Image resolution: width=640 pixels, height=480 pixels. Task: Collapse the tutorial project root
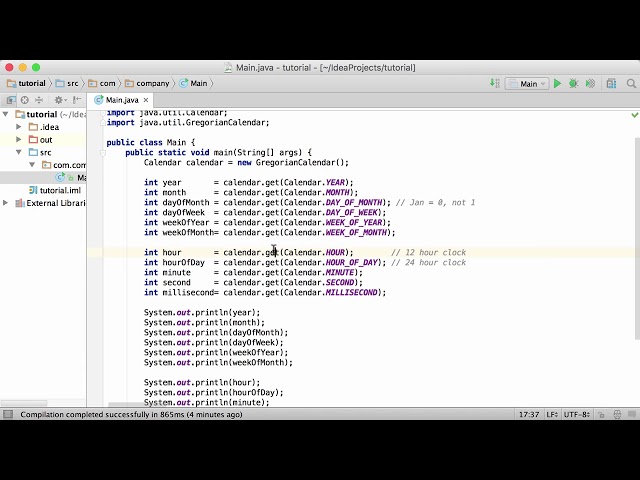[x=6, y=114]
